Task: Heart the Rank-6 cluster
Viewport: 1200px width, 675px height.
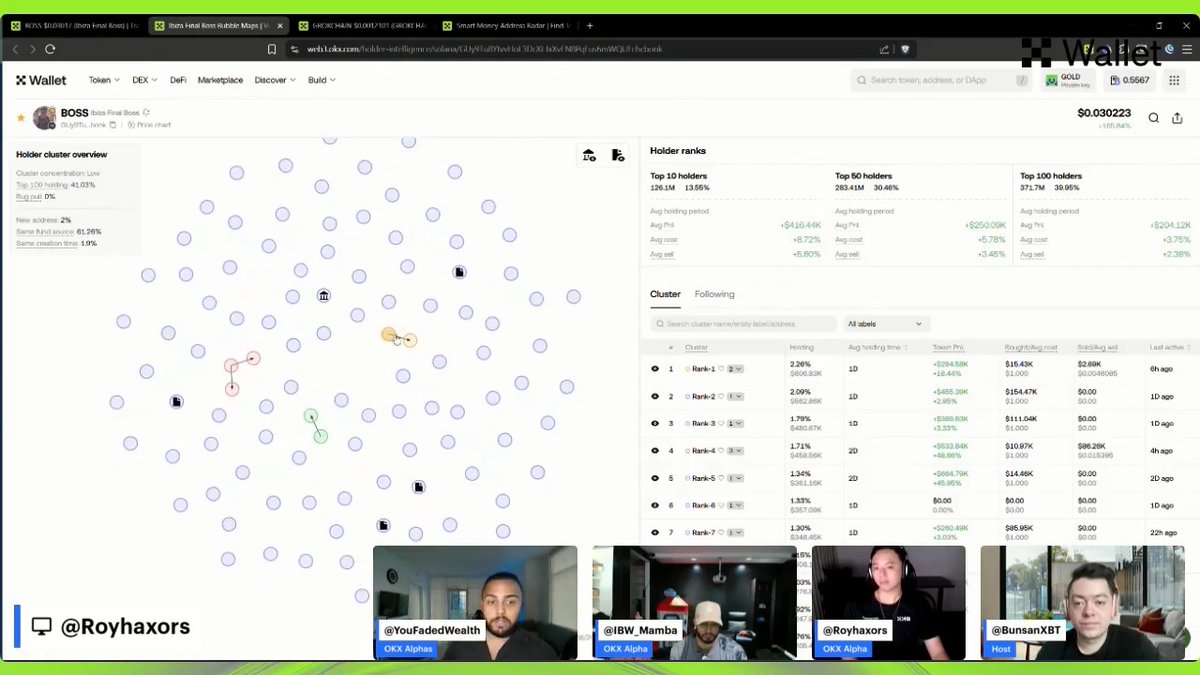Action: tap(720, 505)
